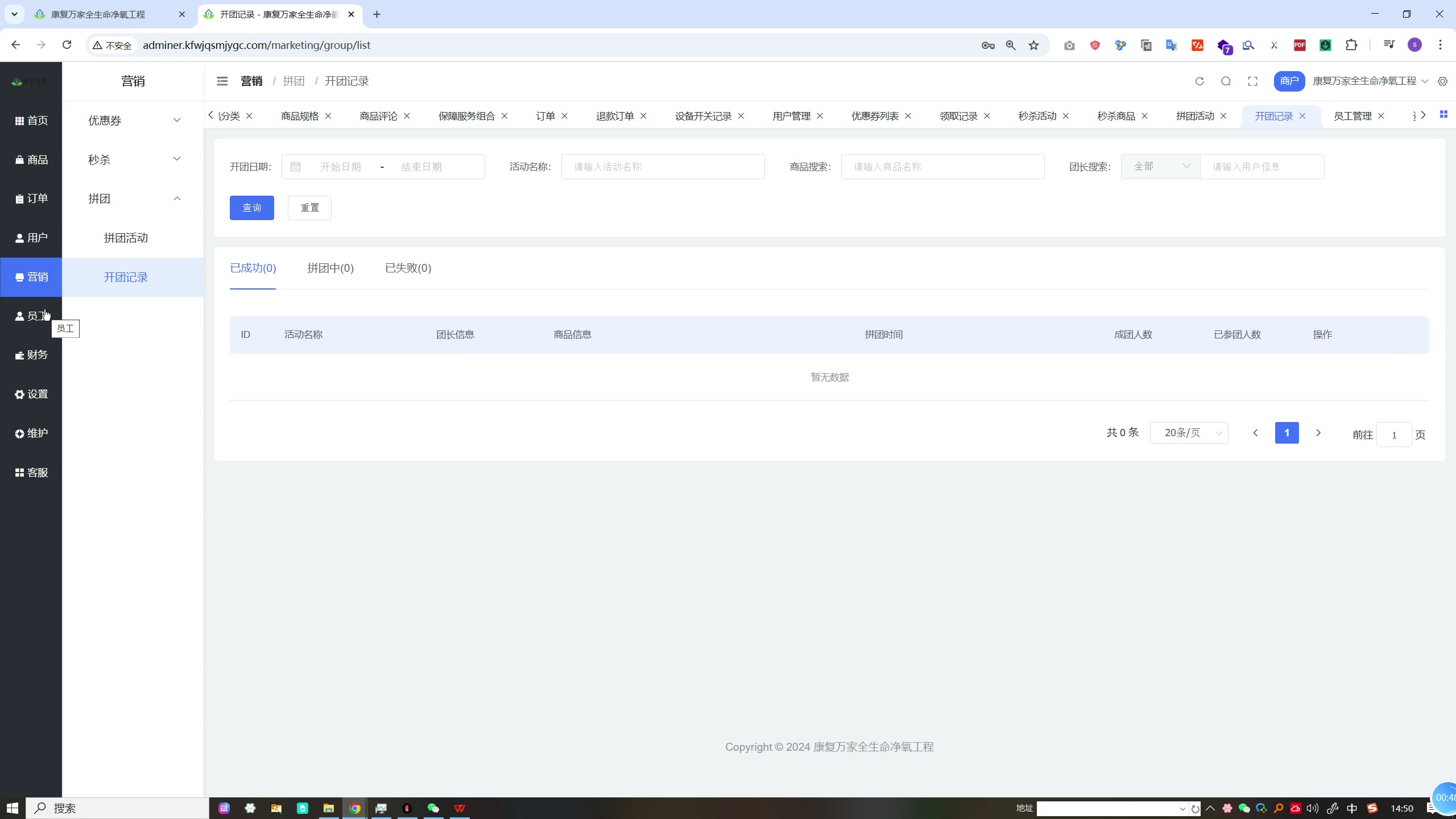Image resolution: width=1456 pixels, height=819 pixels.
Task: Open File Explorer from taskbar
Action: tap(329, 808)
